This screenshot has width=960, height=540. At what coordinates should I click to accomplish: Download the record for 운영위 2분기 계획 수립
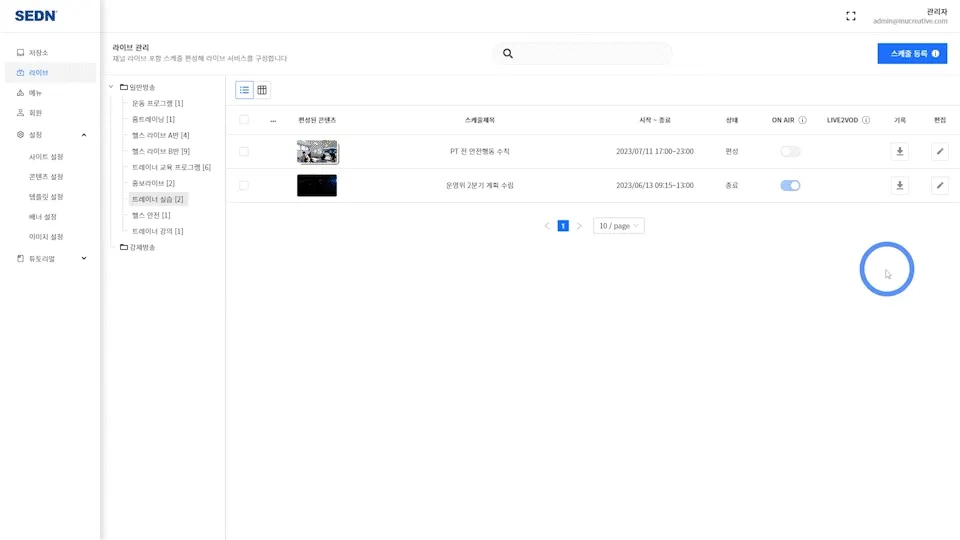(x=899, y=186)
